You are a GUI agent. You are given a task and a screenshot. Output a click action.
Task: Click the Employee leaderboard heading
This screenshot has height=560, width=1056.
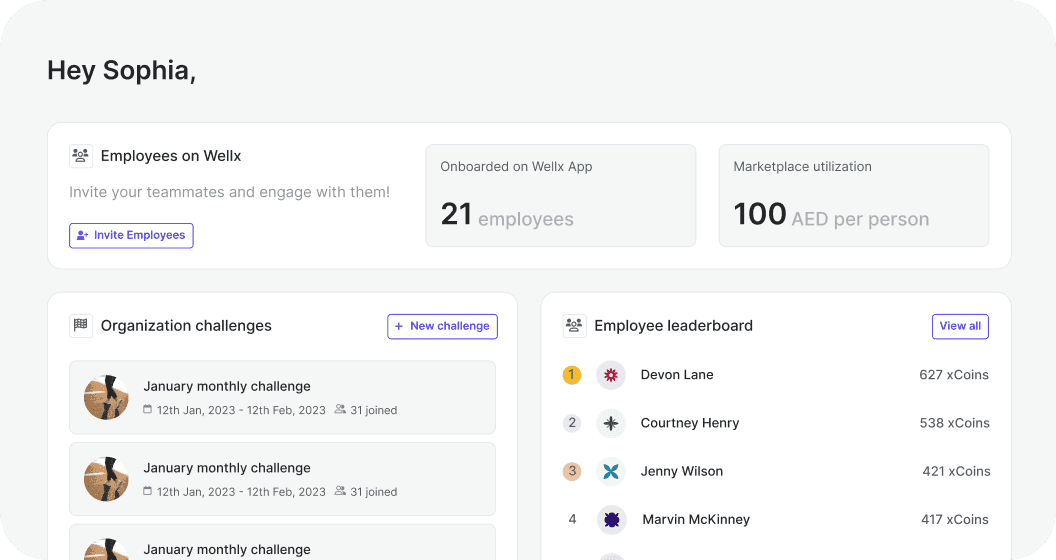673,326
